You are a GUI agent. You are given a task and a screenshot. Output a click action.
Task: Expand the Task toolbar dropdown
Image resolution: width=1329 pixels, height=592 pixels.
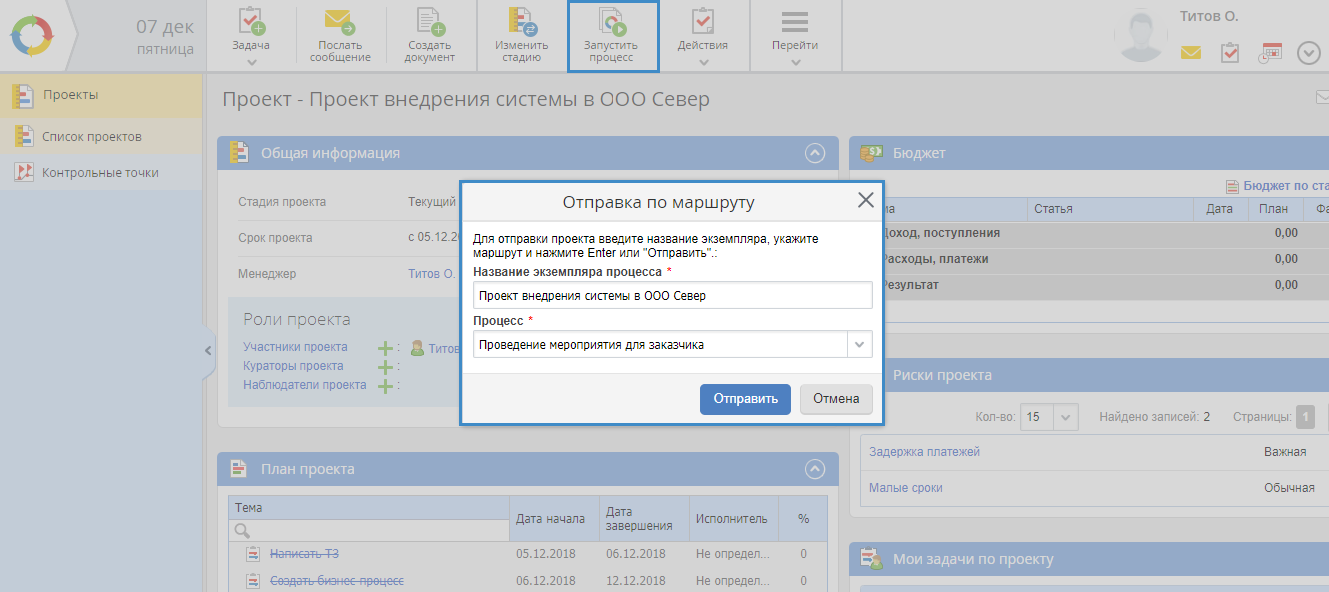[x=251, y=62]
